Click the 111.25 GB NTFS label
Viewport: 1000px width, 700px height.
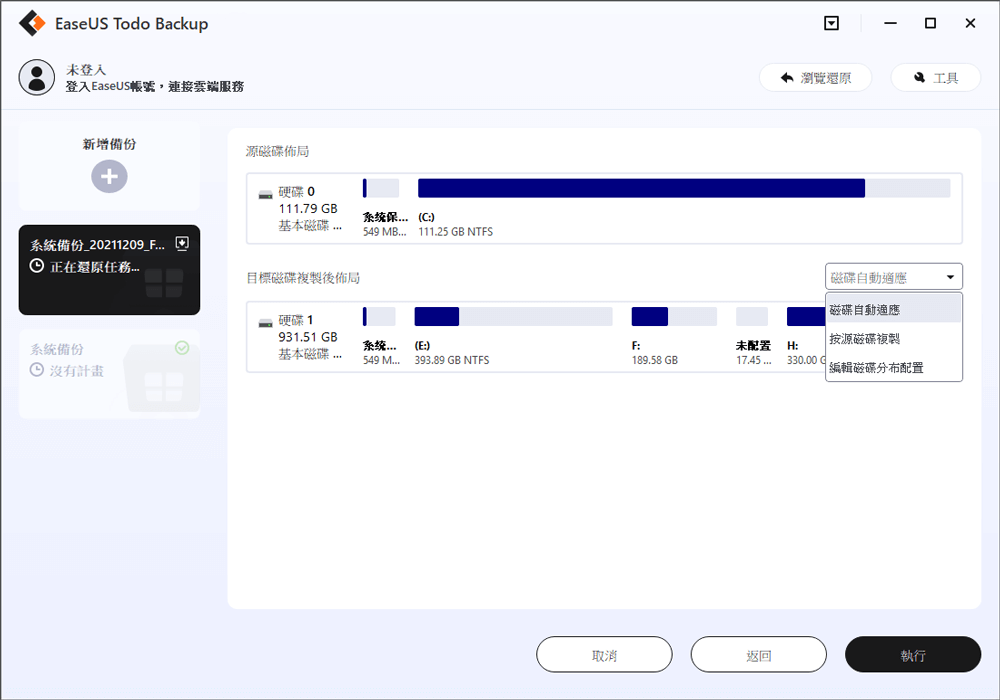pos(455,232)
